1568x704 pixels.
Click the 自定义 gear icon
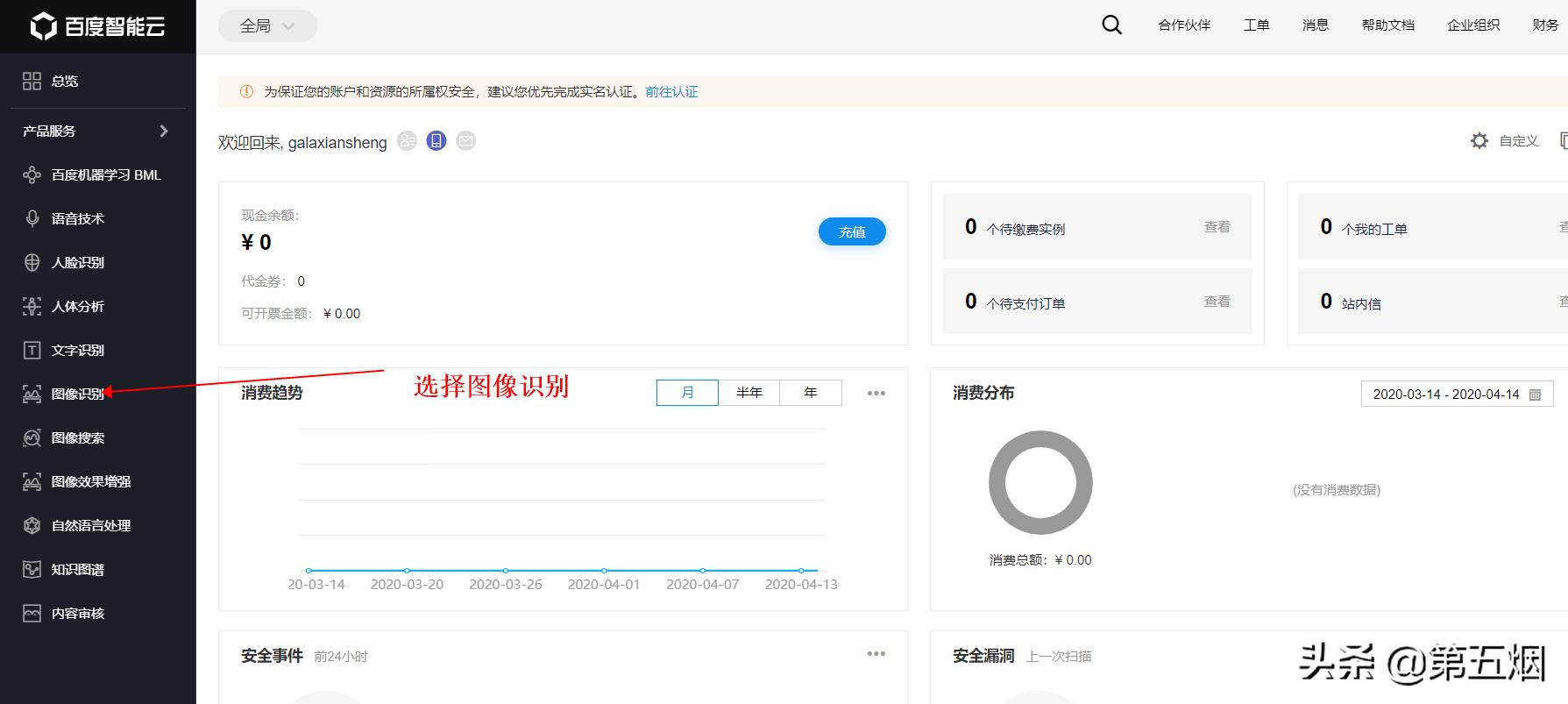[1479, 140]
